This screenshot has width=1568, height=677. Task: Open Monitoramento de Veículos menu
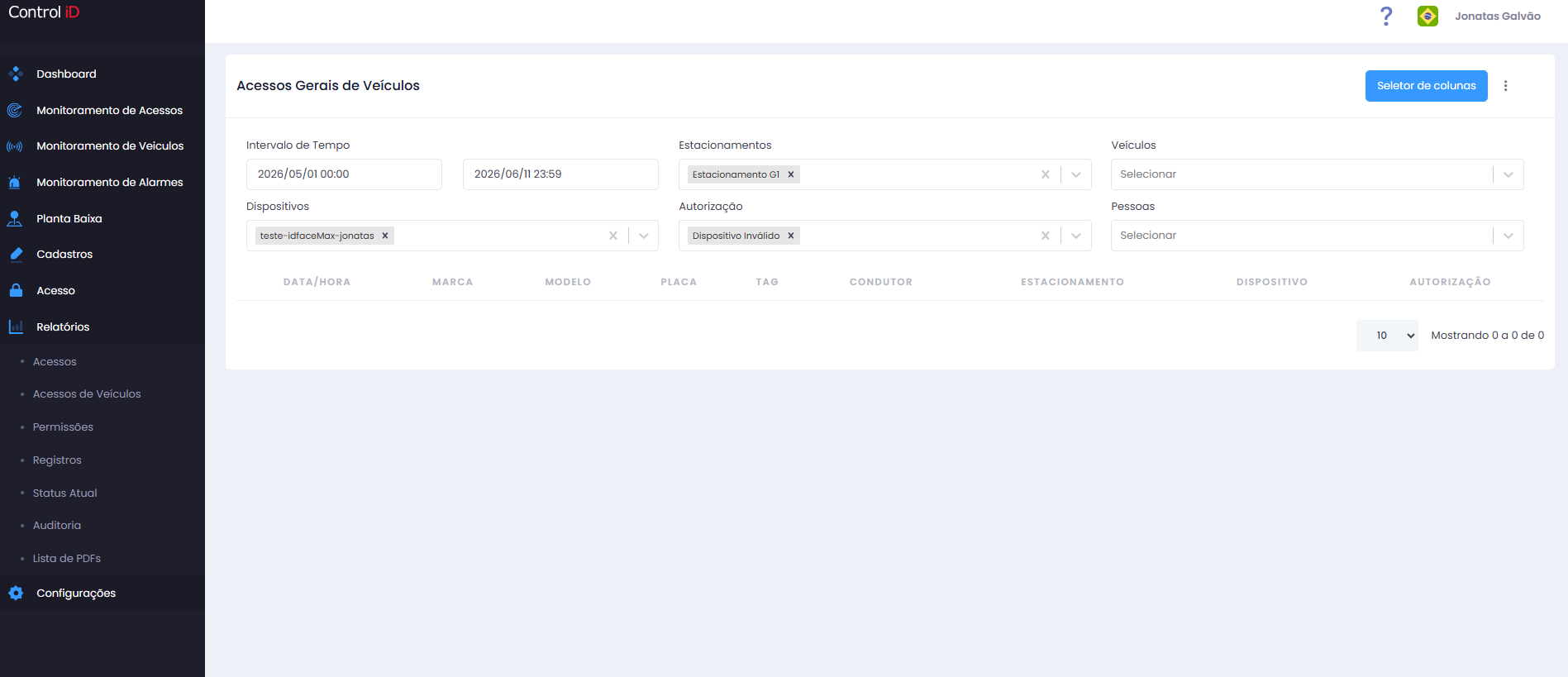102,146
